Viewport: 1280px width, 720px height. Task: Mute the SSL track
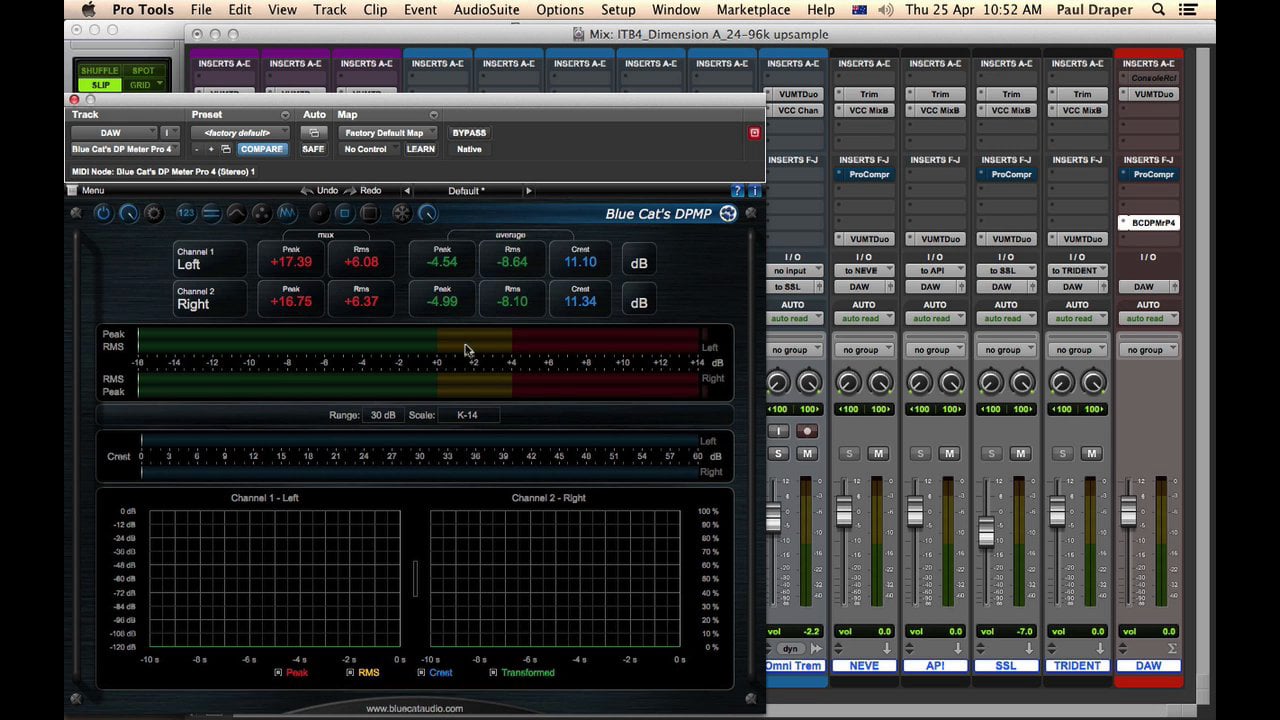pyautogui.click(x=1020, y=454)
